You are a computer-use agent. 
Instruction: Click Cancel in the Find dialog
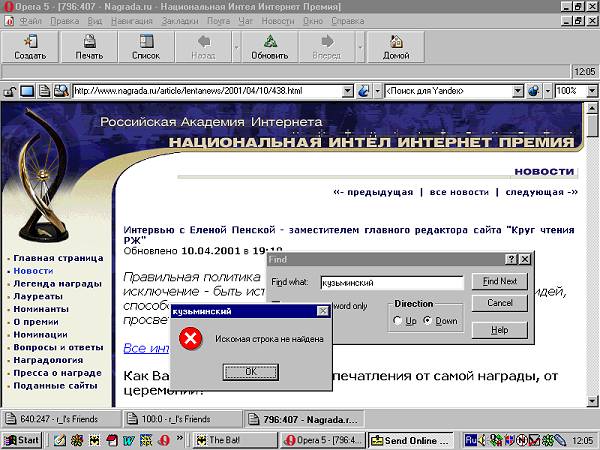coord(500,303)
